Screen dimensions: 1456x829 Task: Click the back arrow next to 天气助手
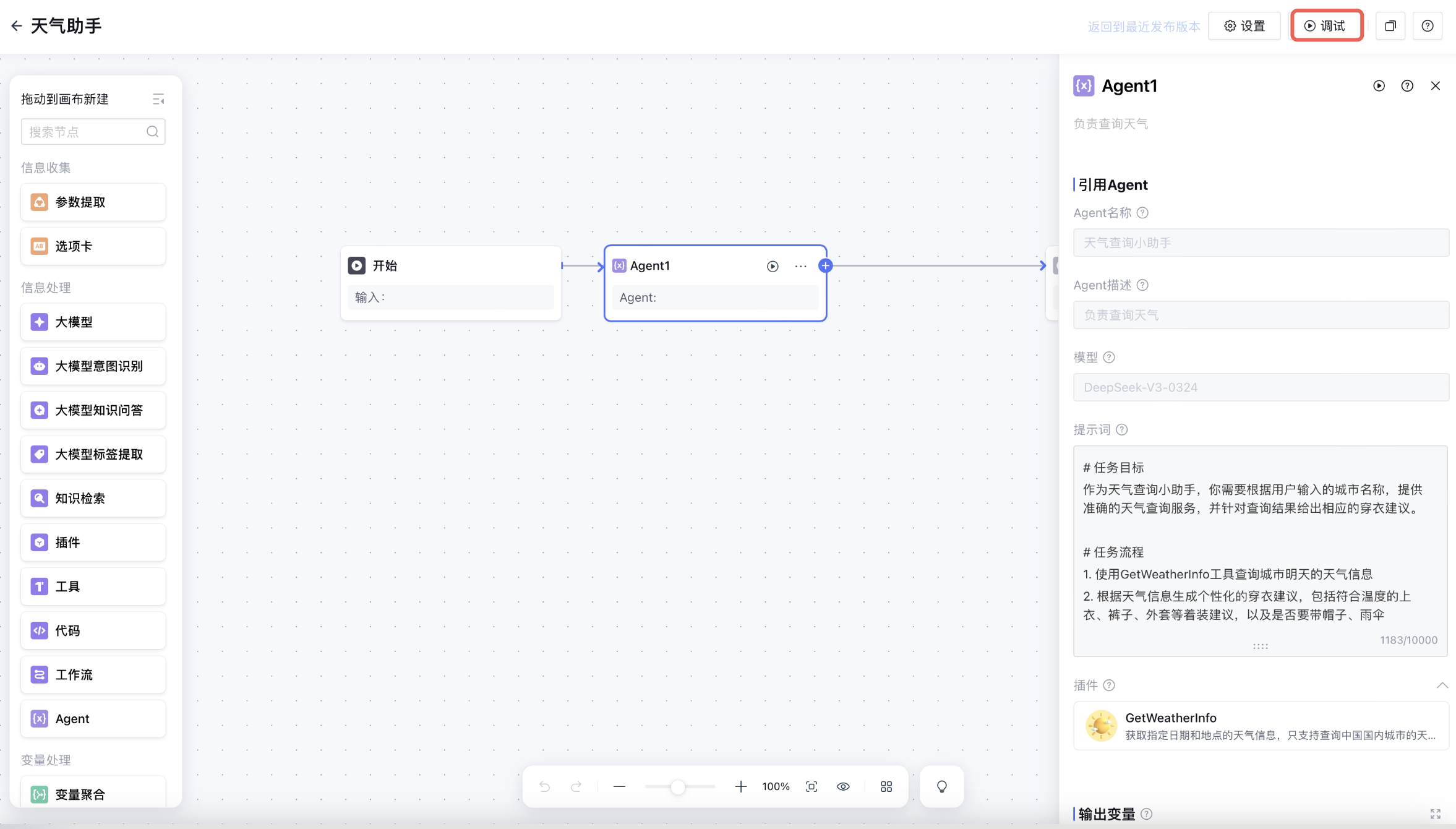pos(17,26)
